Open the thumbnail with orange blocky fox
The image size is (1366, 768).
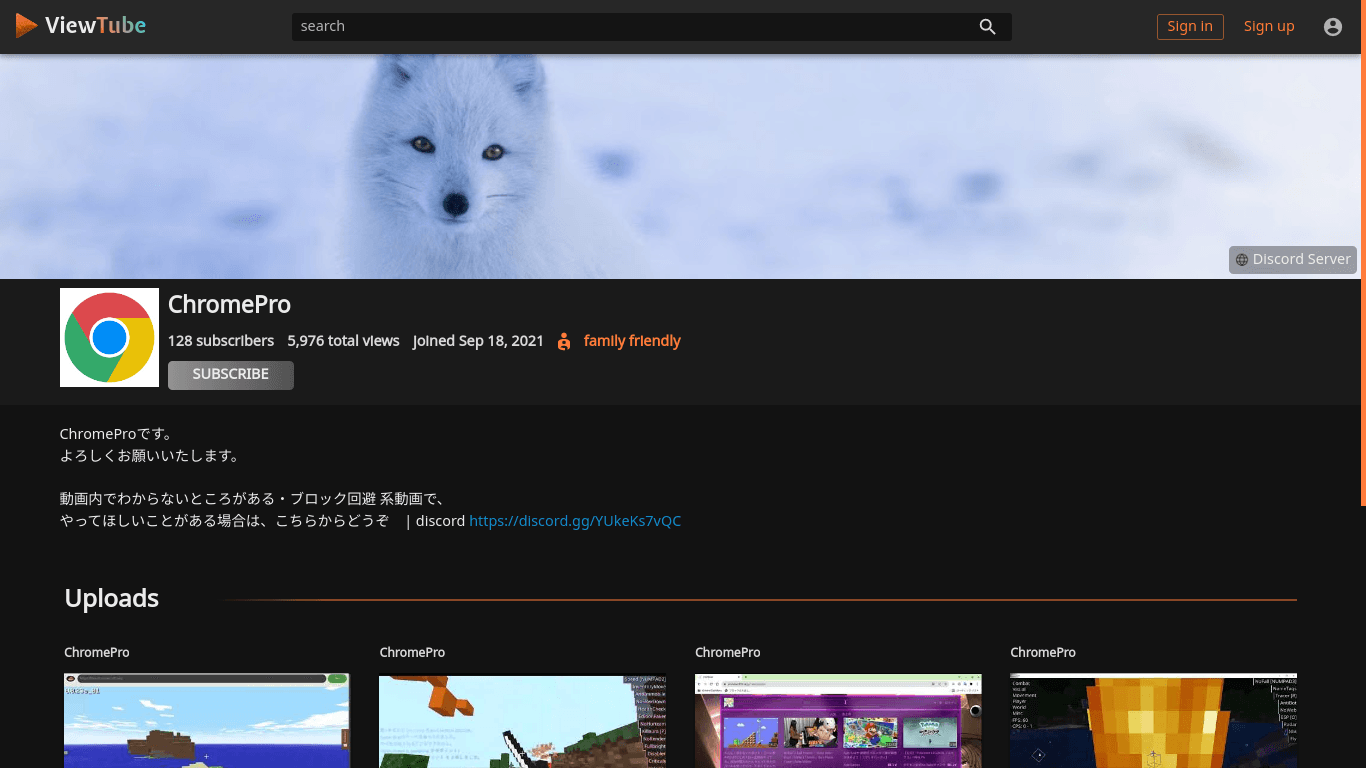click(522, 720)
